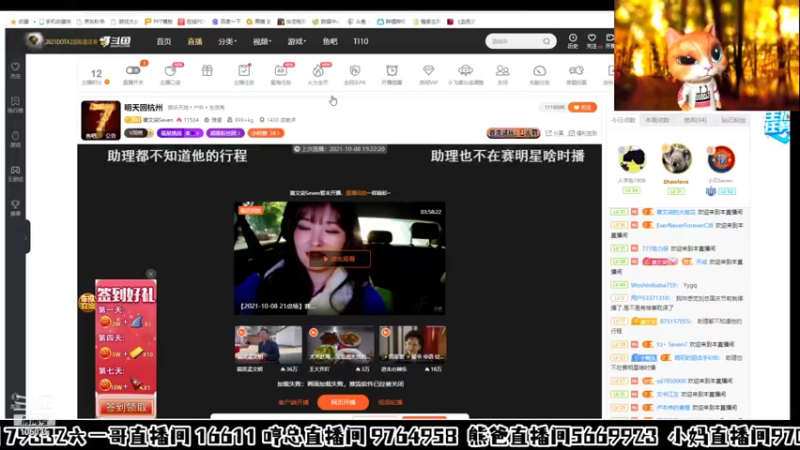Click the Douyu logo in the header
The image size is (800, 450).
pyautogui.click(x=115, y=41)
